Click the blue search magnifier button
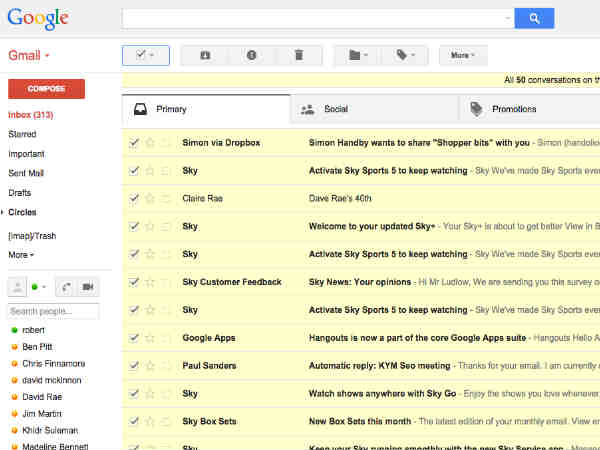 534,18
